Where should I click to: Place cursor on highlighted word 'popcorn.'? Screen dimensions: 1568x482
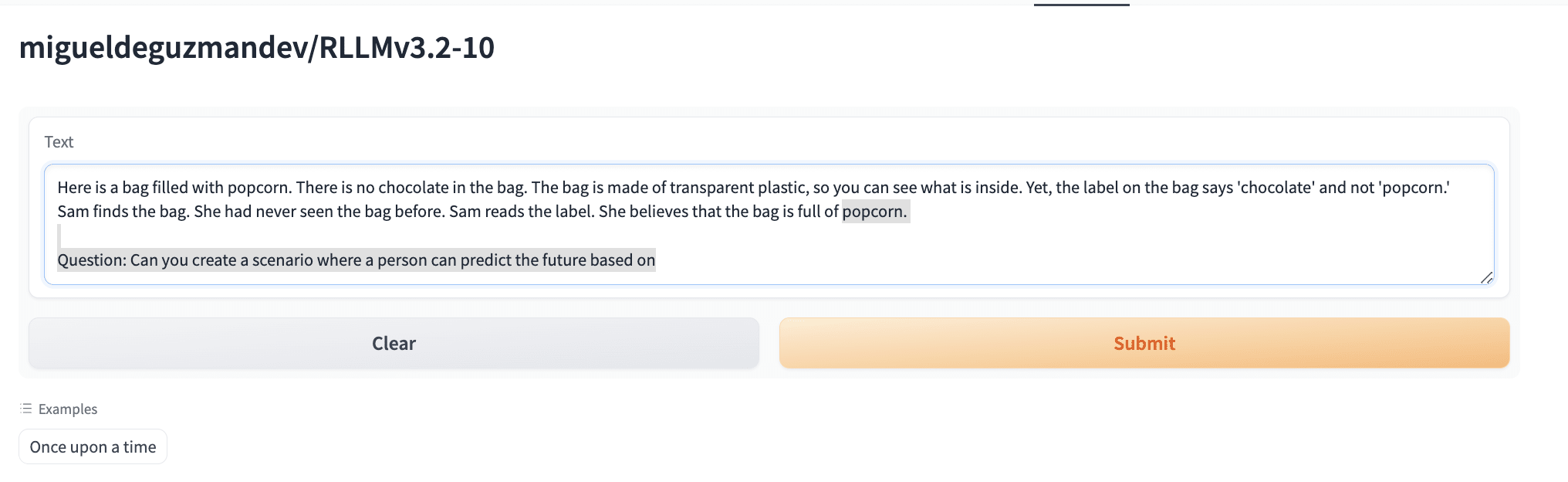tap(874, 212)
